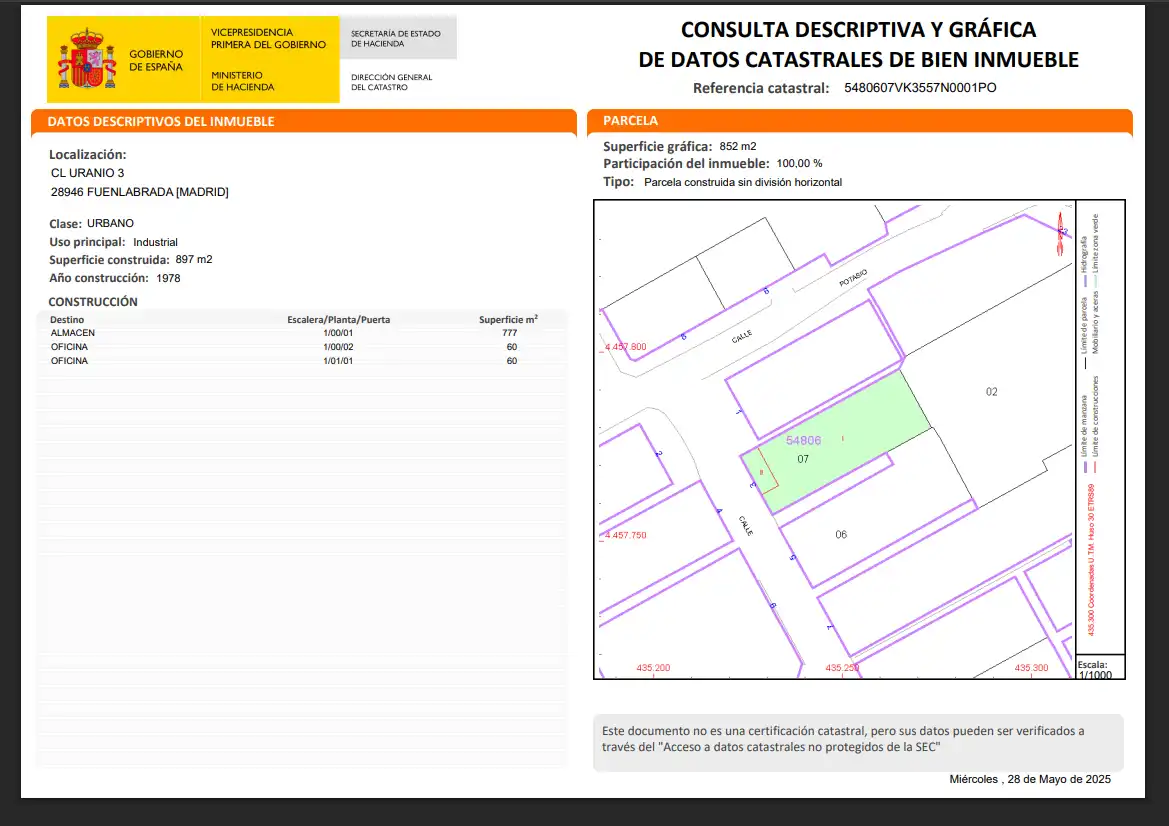Click the Superficie construida value 897 m2
1169x826 pixels.
(x=194, y=259)
